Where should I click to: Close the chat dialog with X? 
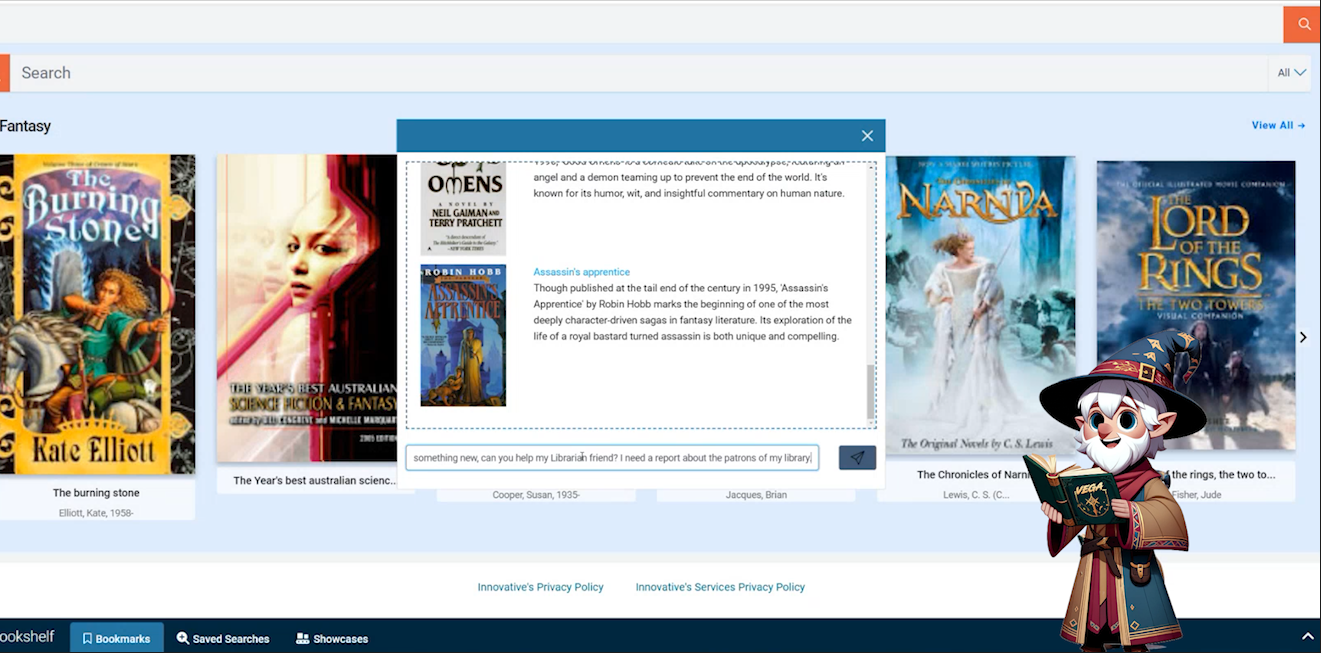pyautogui.click(x=867, y=136)
